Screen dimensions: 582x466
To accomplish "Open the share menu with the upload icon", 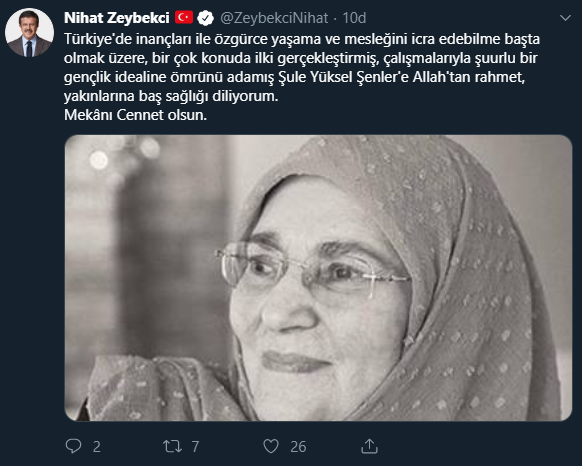I will [x=369, y=446].
